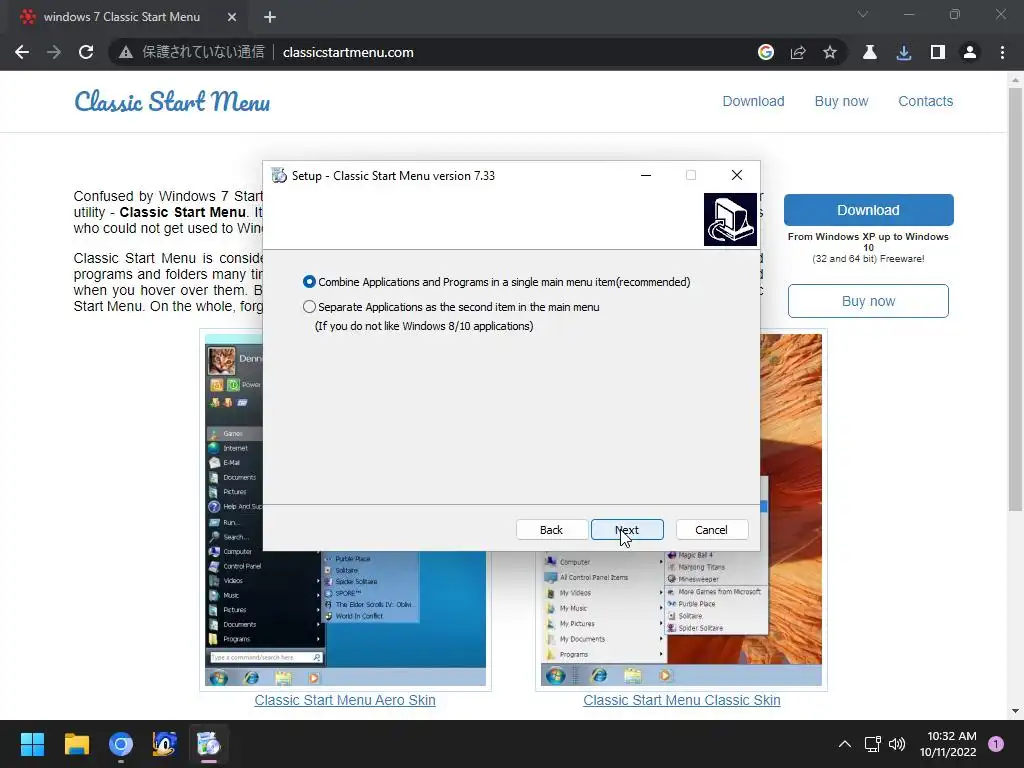
Task: Click the blue Download button on webpage
Action: point(868,210)
